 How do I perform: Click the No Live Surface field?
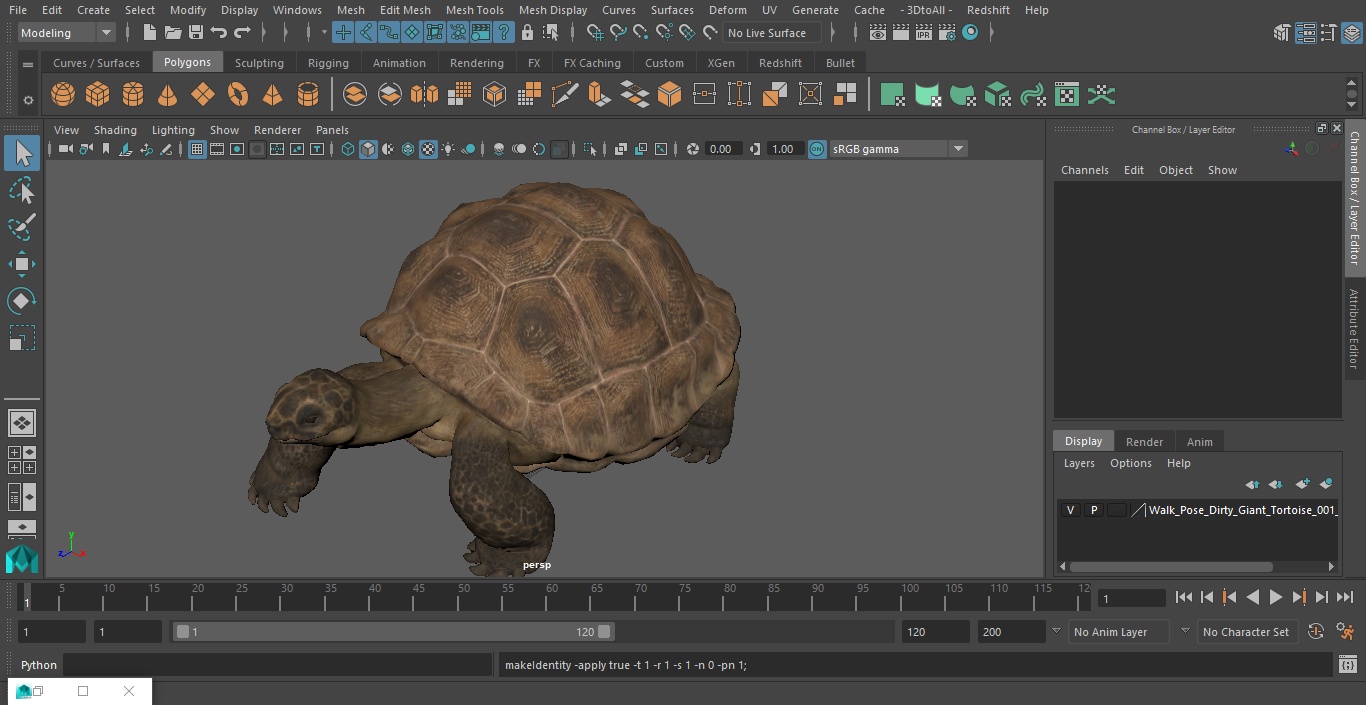(772, 33)
